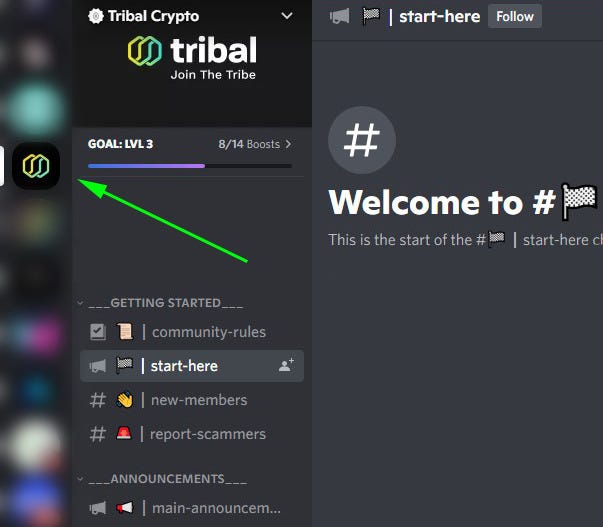
Task: Open the Tribal Crypto server icon in sidebar
Action: 36,166
